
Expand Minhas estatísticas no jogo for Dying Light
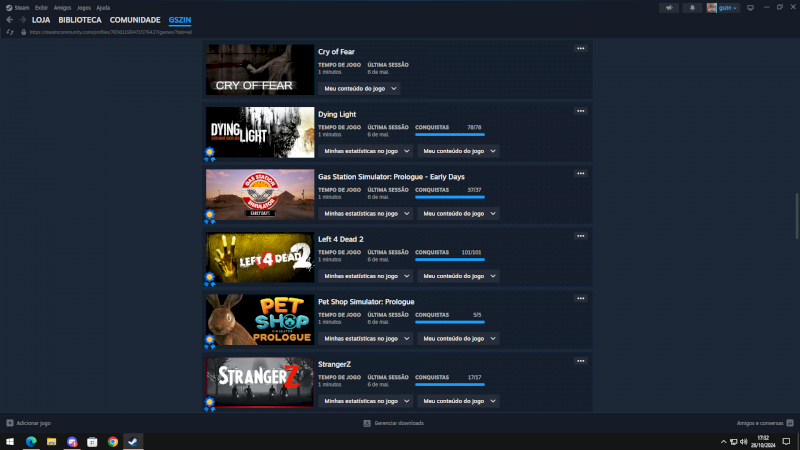point(366,151)
